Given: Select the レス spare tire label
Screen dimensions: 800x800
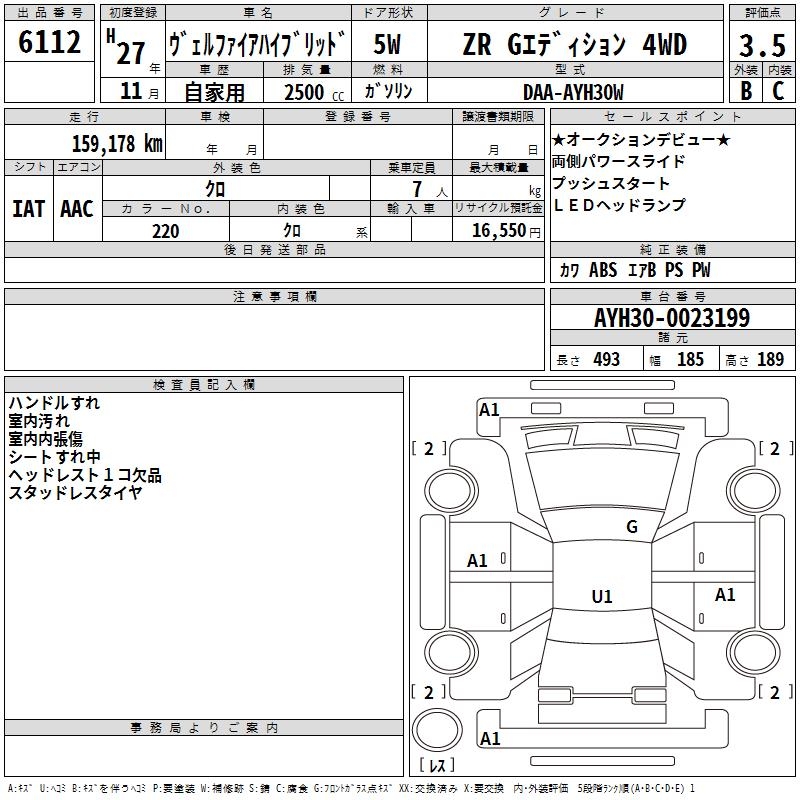Looking at the screenshot, I should click(437, 765).
